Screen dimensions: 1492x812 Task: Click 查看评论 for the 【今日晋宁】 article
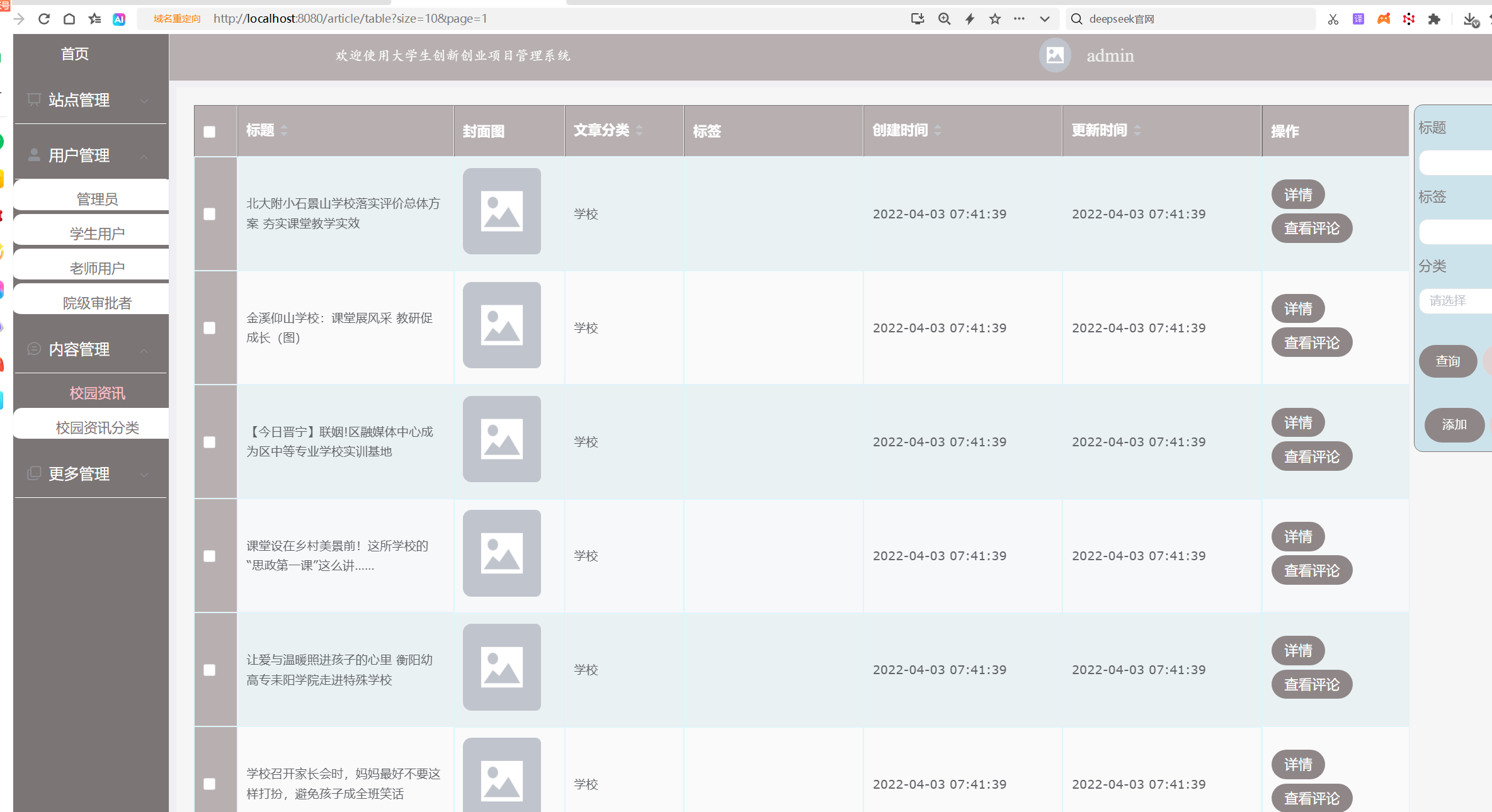[x=1312, y=456]
